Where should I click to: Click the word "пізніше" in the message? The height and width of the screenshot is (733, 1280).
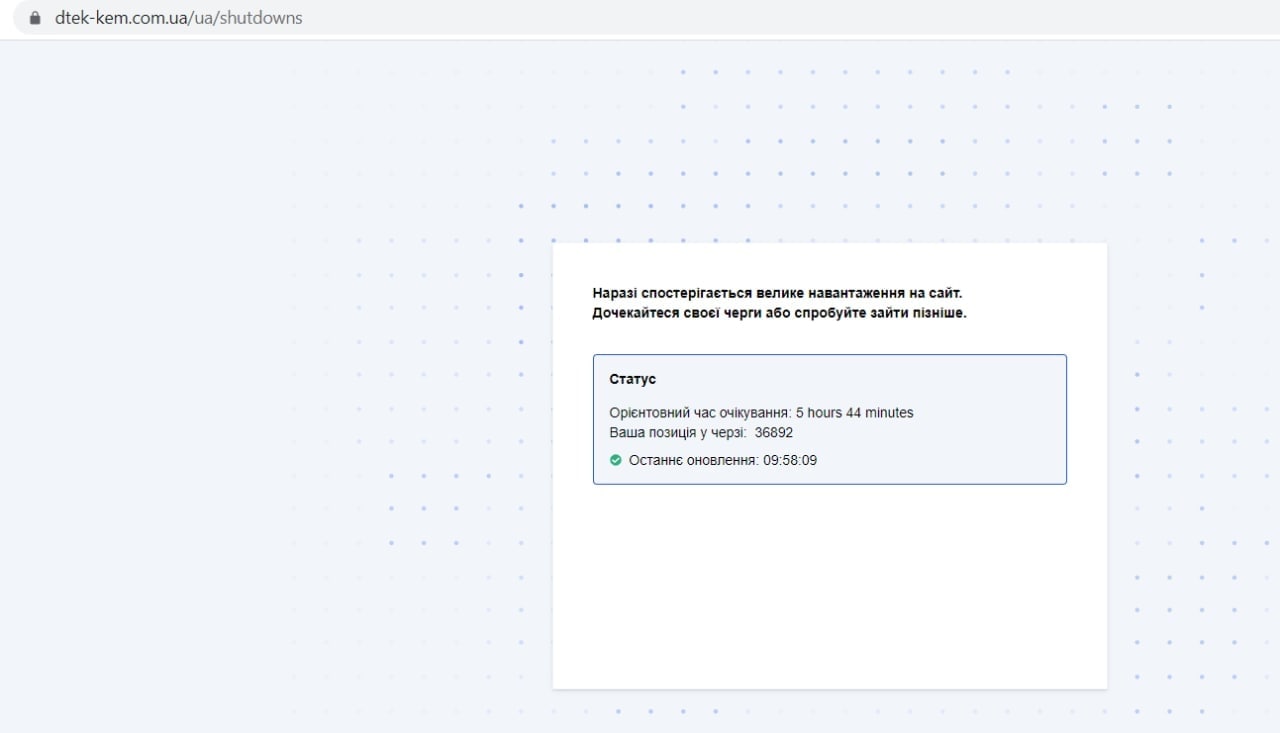coord(941,313)
